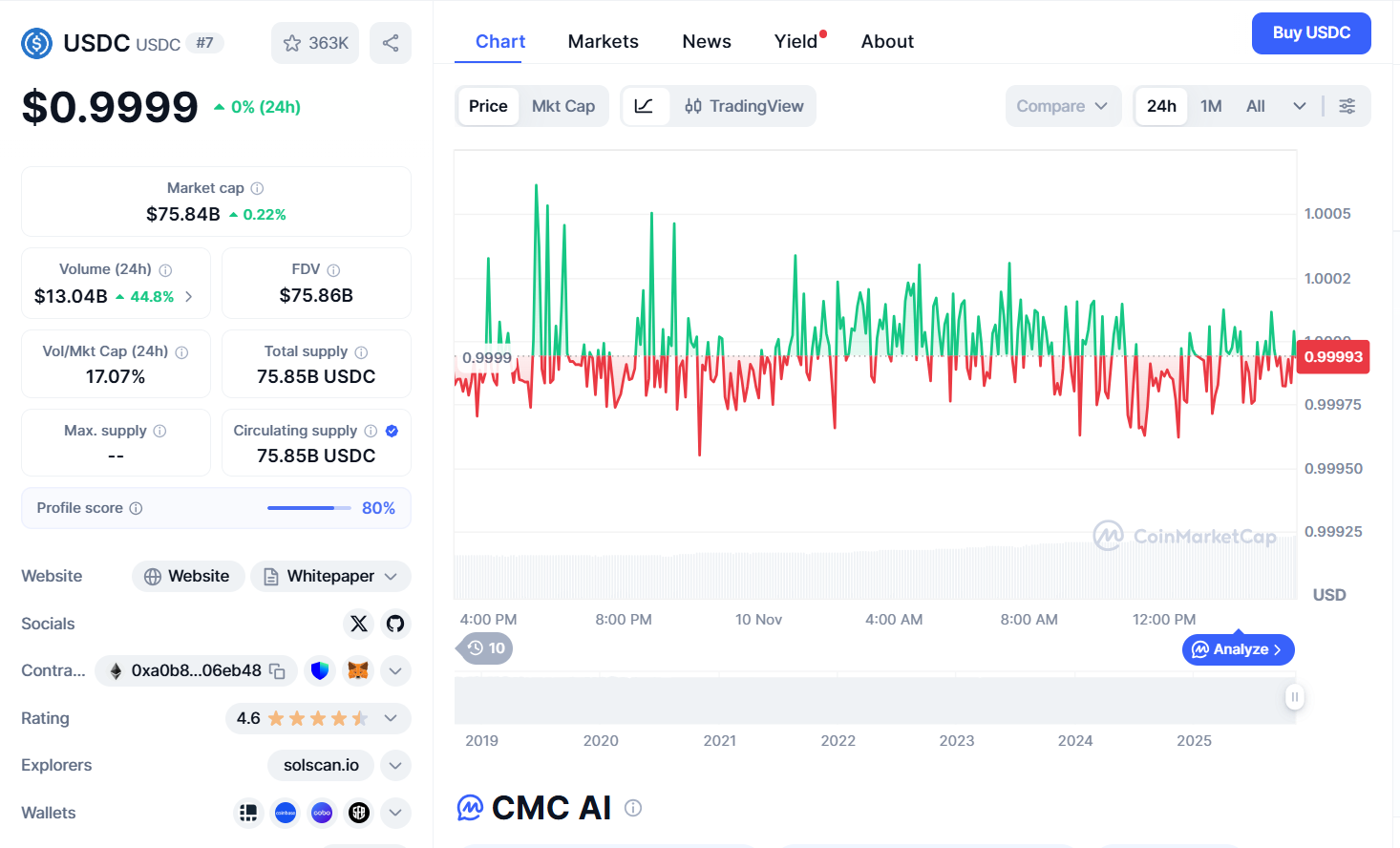The image size is (1400, 848).
Task: Open the X (Twitter) social link
Action: coord(359,624)
